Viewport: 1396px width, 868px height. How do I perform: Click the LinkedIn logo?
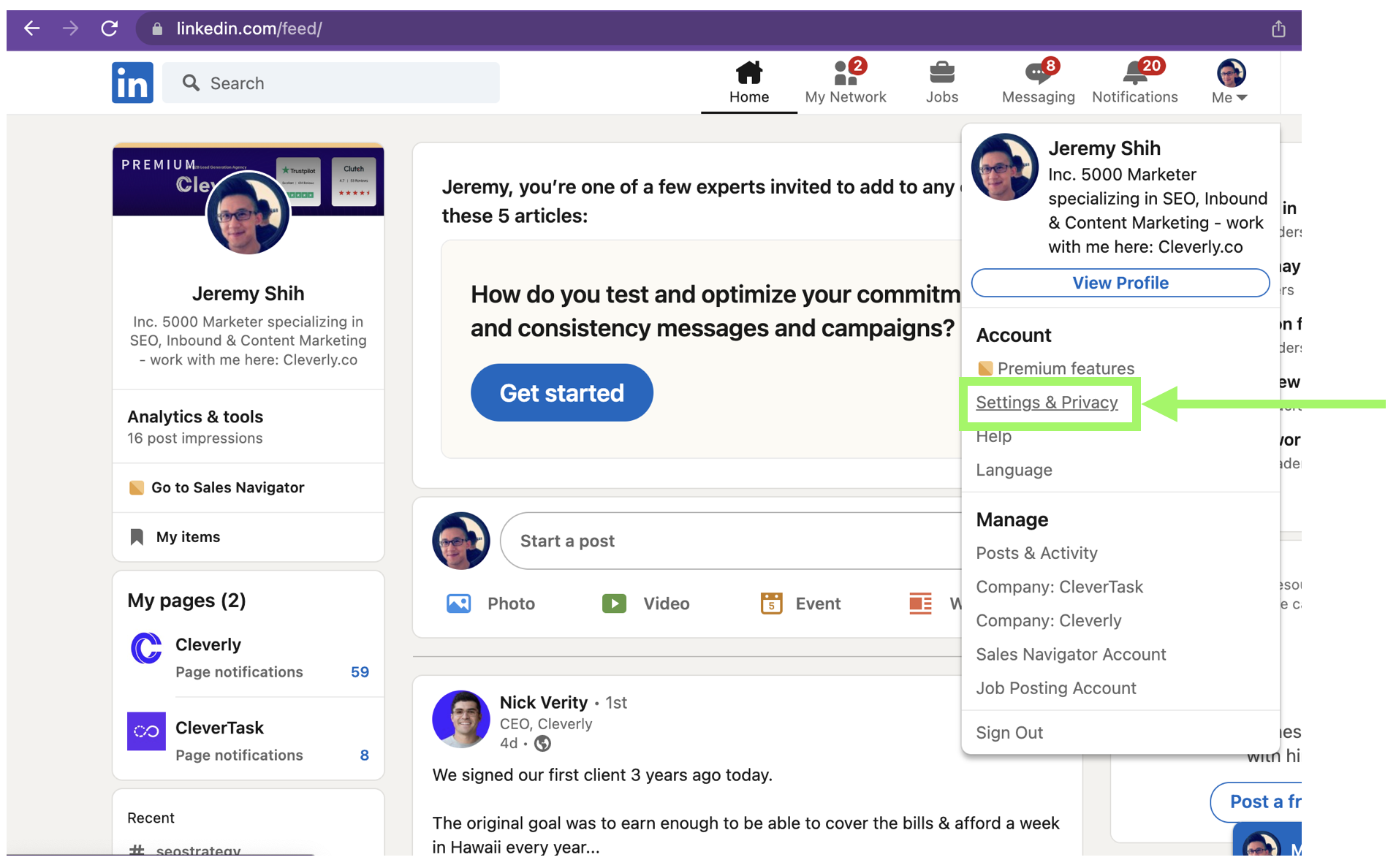coord(132,82)
